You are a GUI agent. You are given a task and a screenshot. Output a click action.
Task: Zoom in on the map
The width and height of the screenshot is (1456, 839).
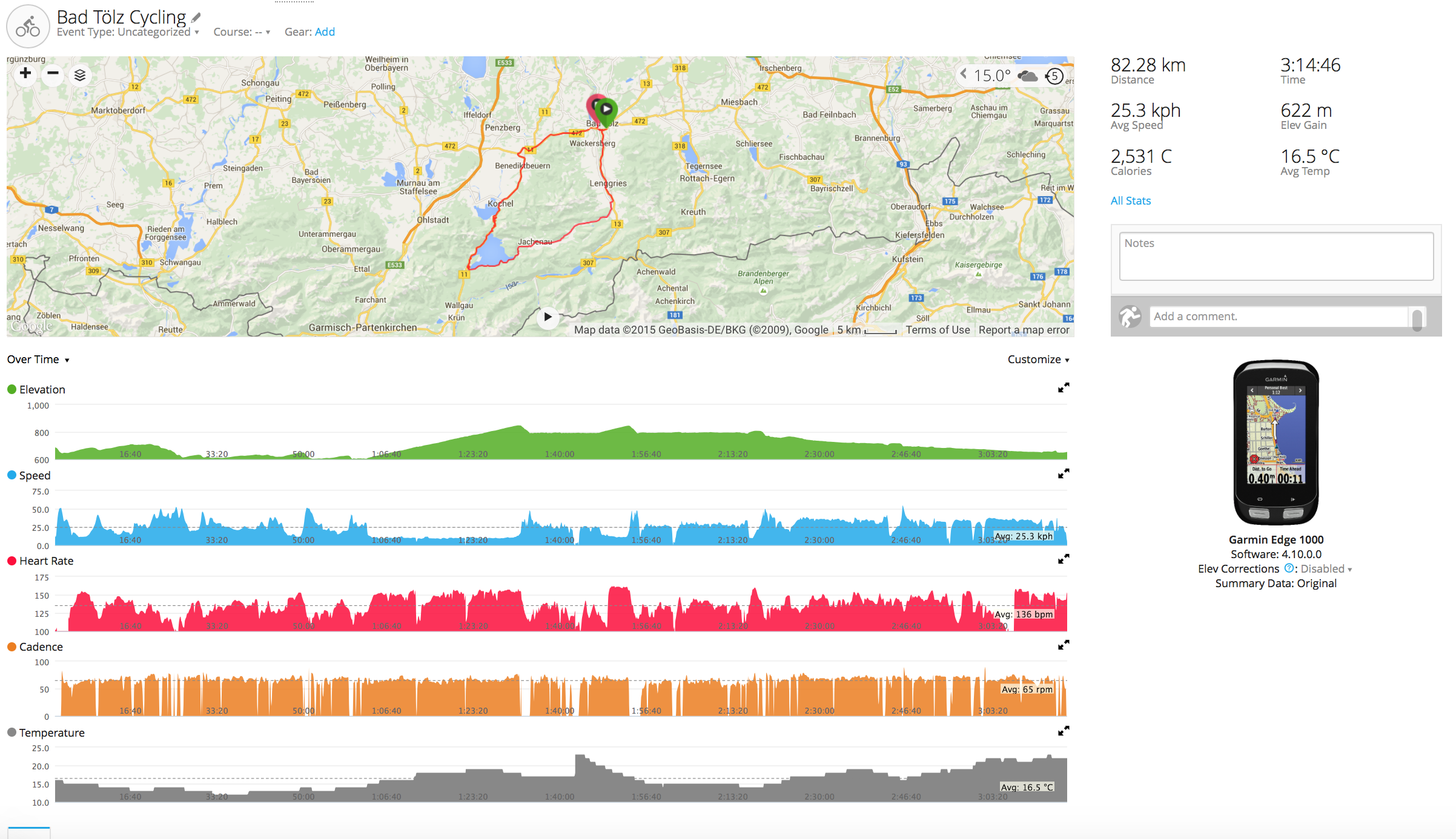pos(25,74)
